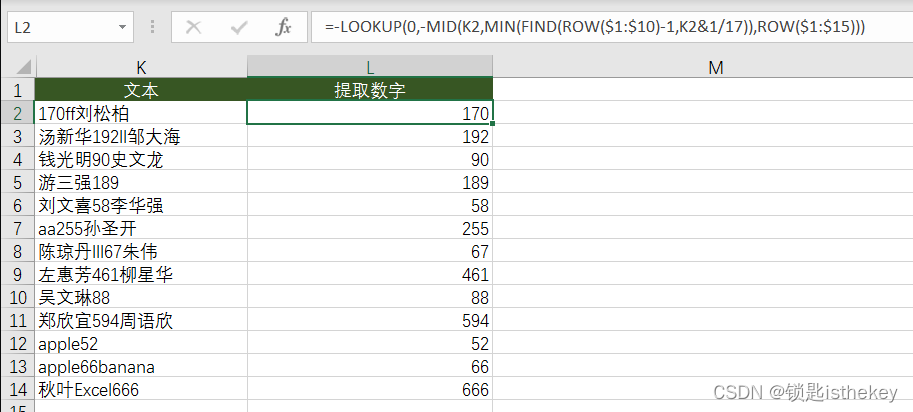Select row 10 header
The height and width of the screenshot is (412, 913).
click(17, 297)
